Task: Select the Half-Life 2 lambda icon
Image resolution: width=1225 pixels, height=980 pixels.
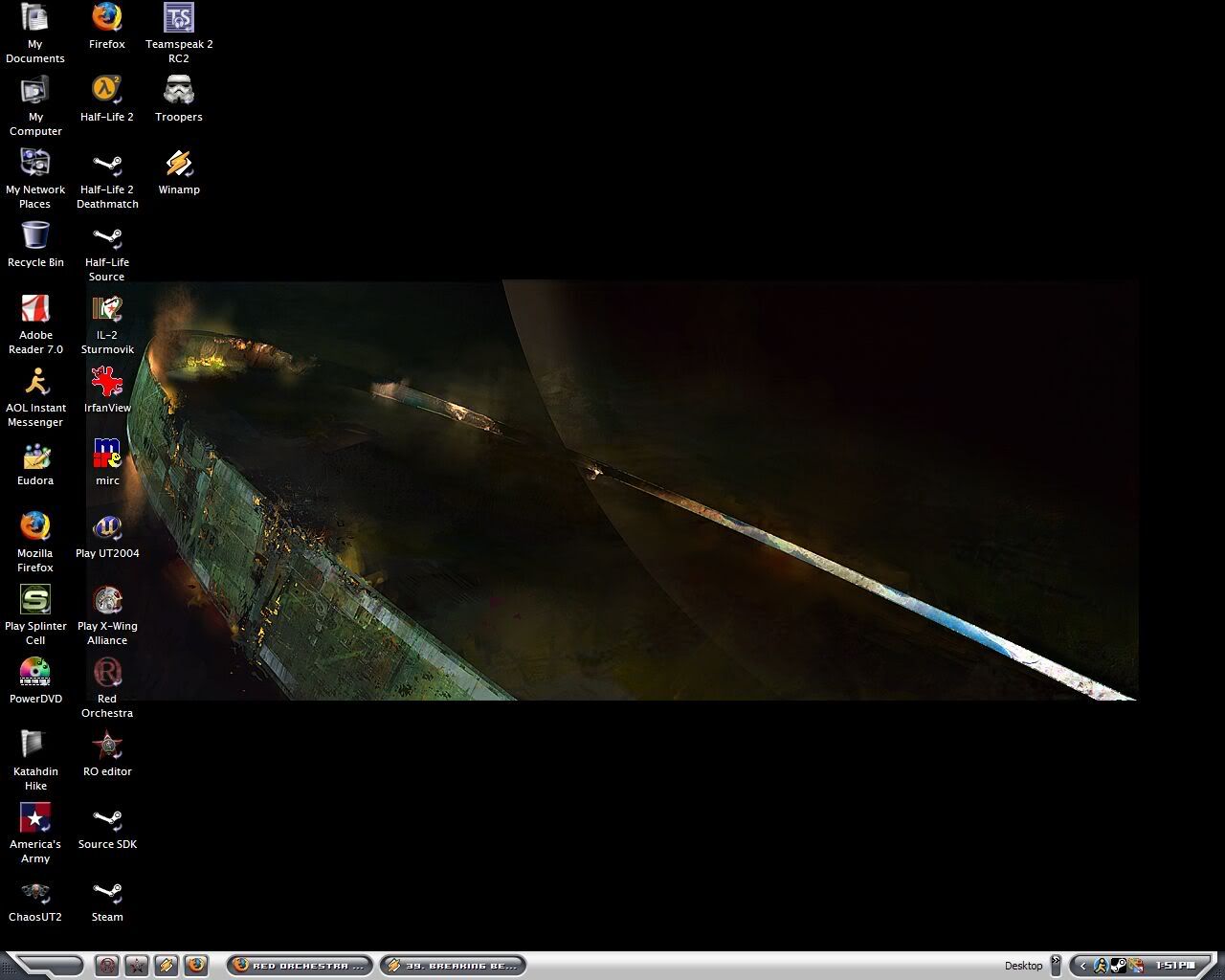Action: [107, 100]
